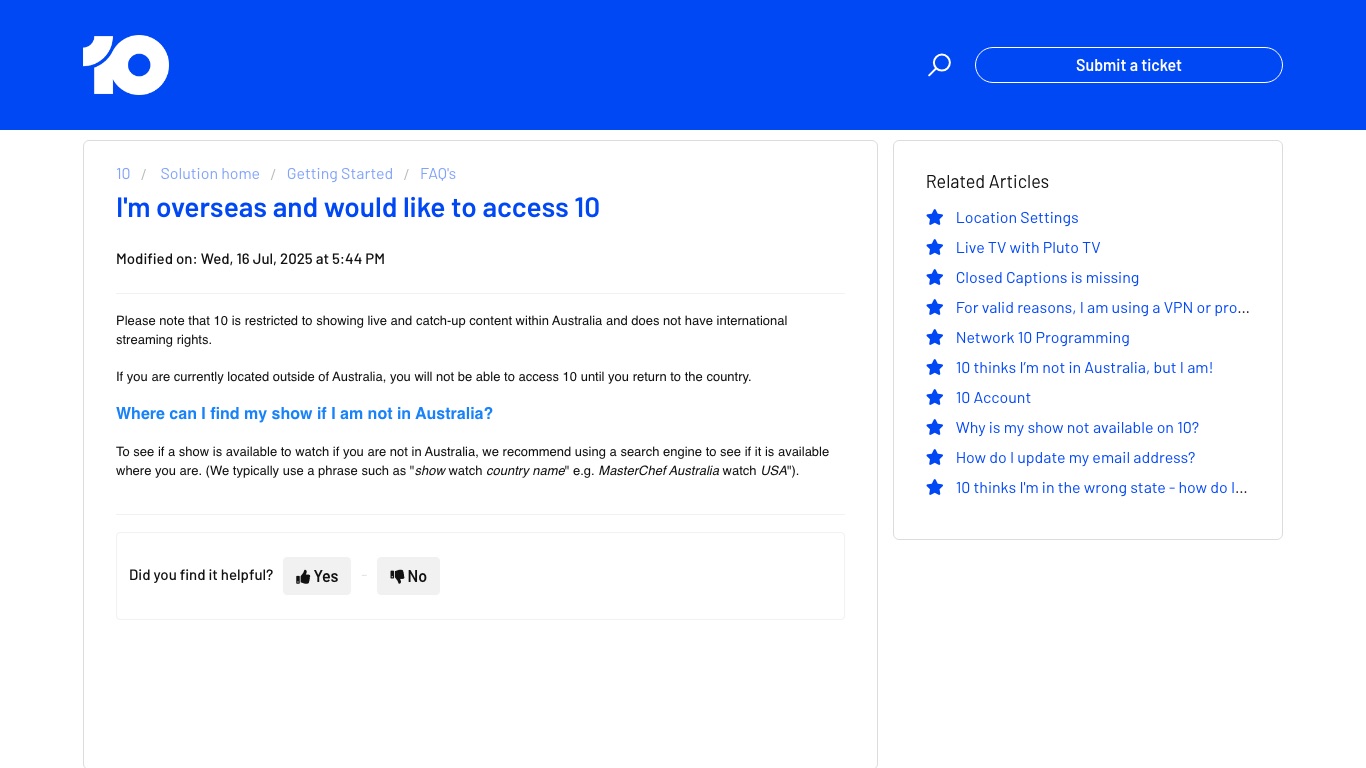1366x768 pixels.
Task: Click star icon beside Location Settings
Action: click(935, 217)
